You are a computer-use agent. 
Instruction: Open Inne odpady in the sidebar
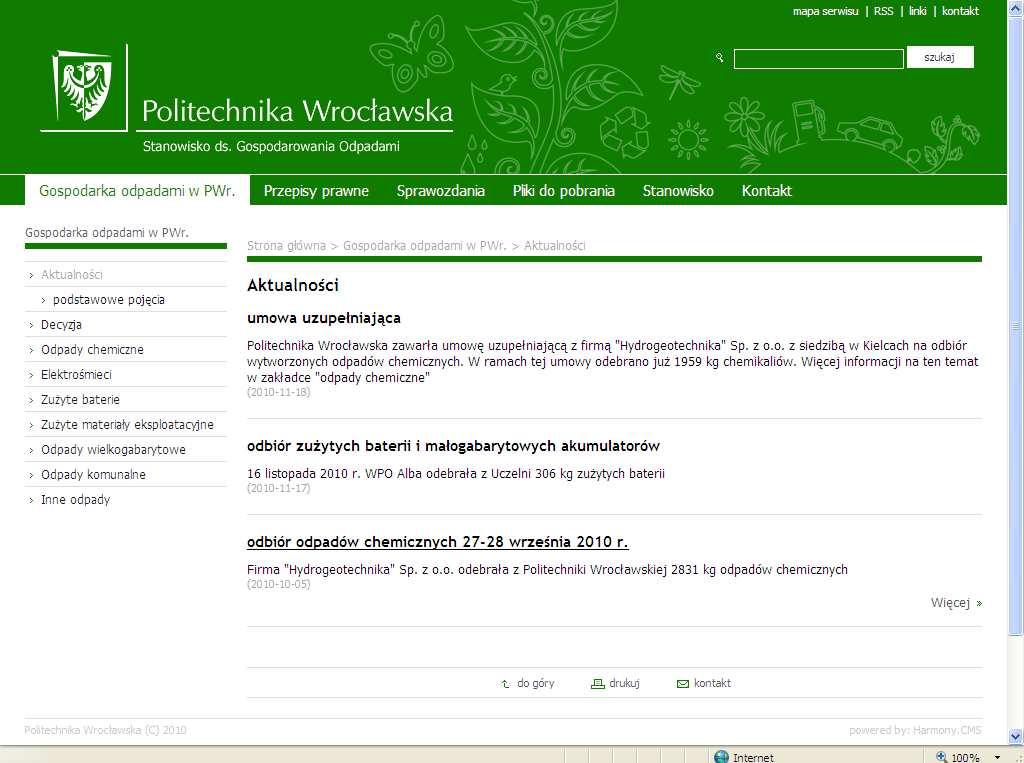pos(76,500)
